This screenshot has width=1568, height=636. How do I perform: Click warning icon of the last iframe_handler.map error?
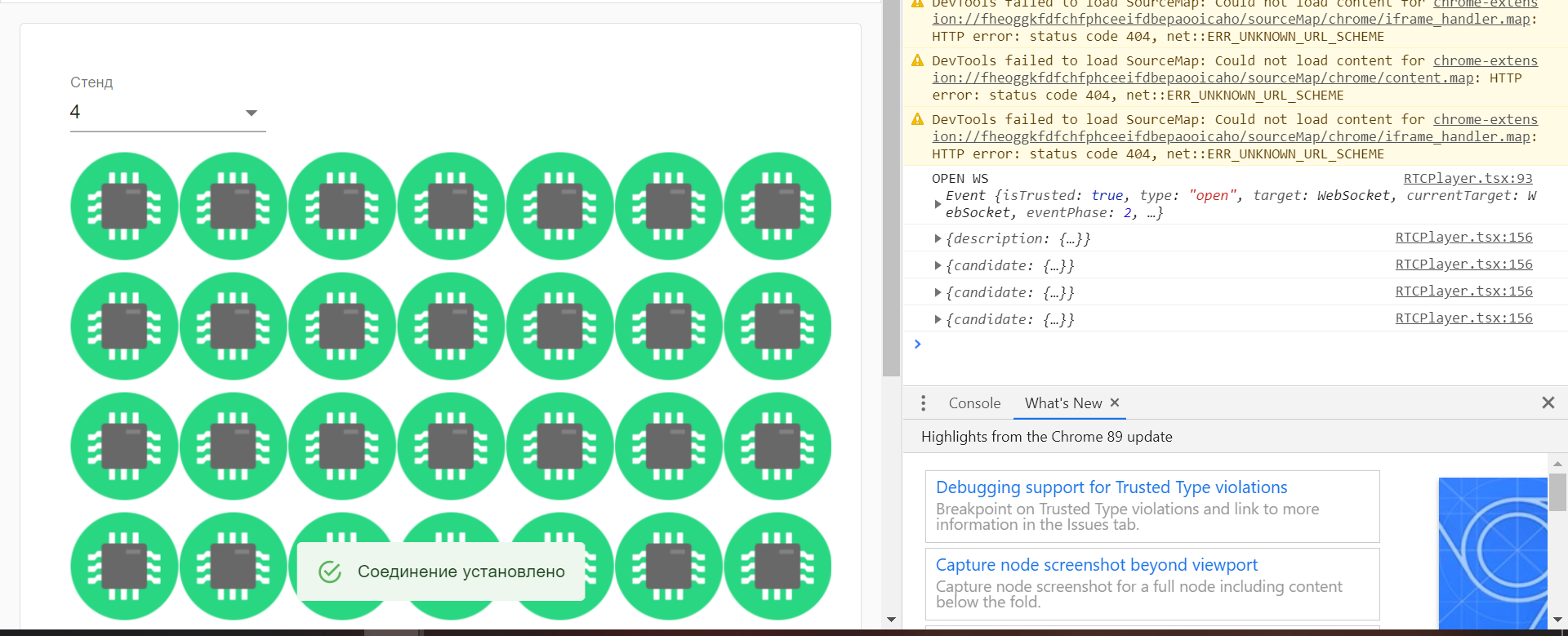pos(917,119)
